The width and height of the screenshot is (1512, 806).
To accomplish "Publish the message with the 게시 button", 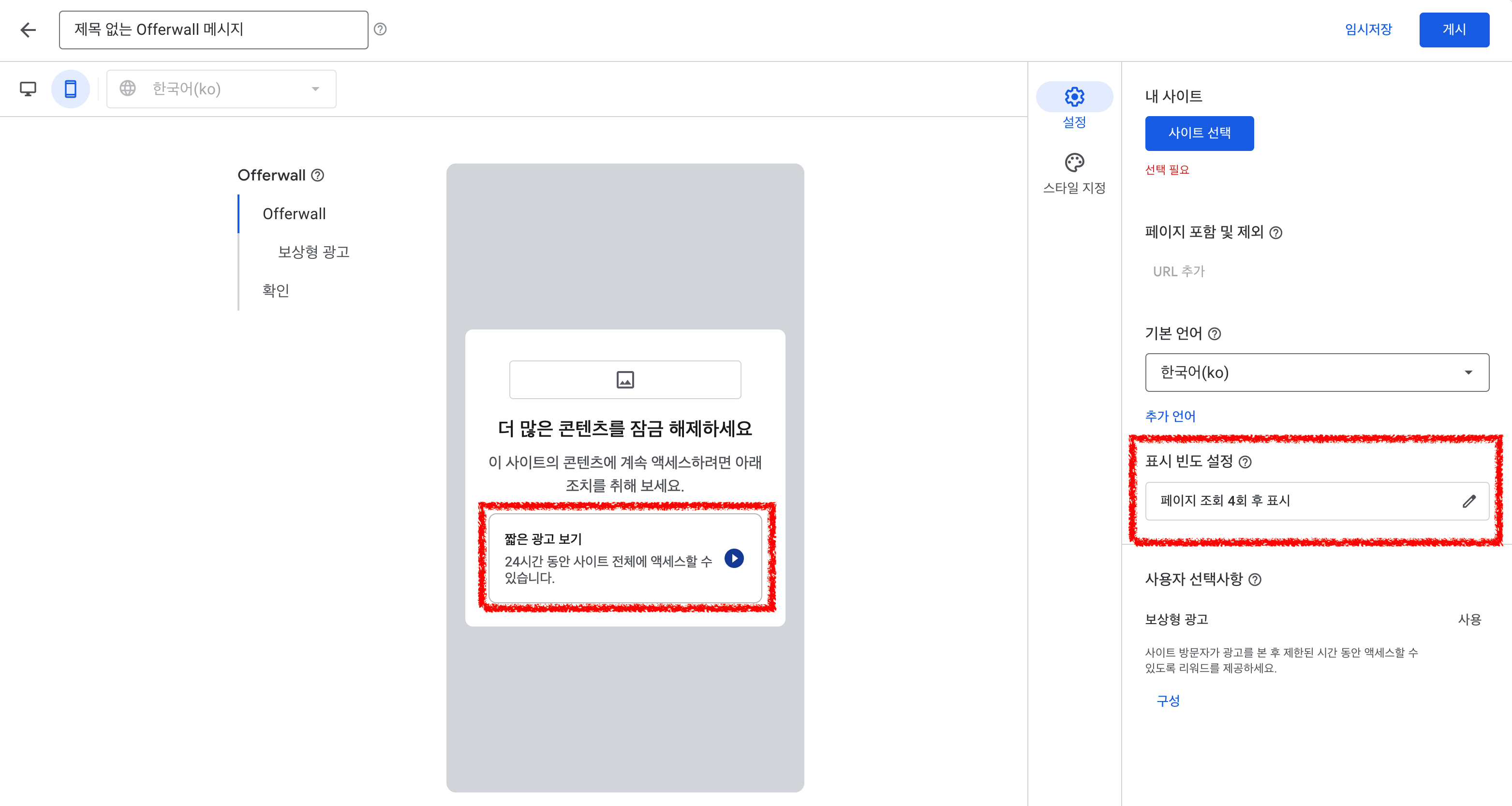I will pyautogui.click(x=1454, y=30).
